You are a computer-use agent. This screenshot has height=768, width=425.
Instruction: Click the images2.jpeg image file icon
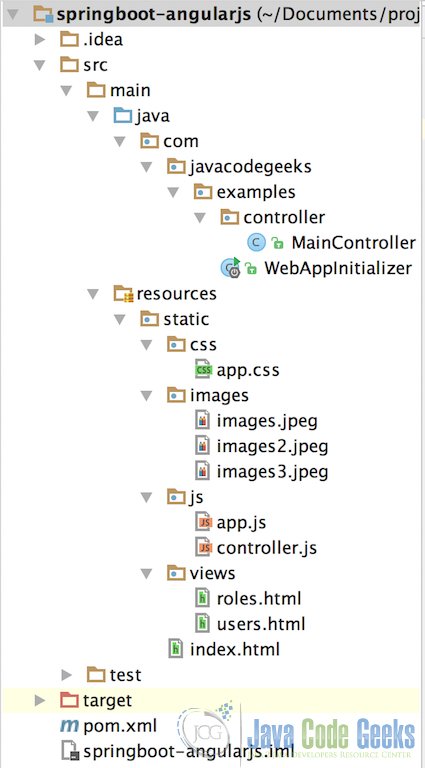202,446
